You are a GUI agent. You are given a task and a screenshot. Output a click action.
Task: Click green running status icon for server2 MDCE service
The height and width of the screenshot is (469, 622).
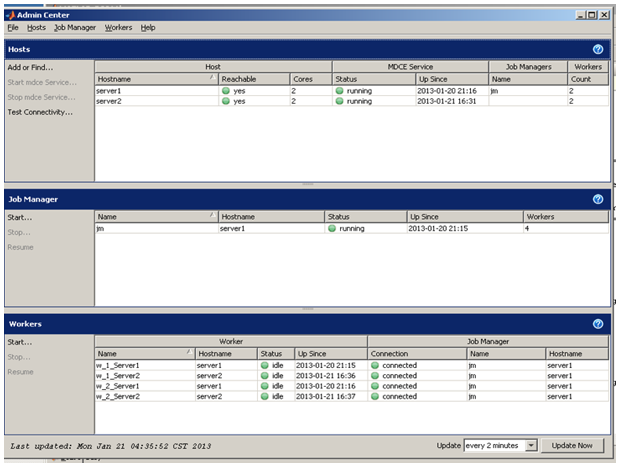click(339, 101)
